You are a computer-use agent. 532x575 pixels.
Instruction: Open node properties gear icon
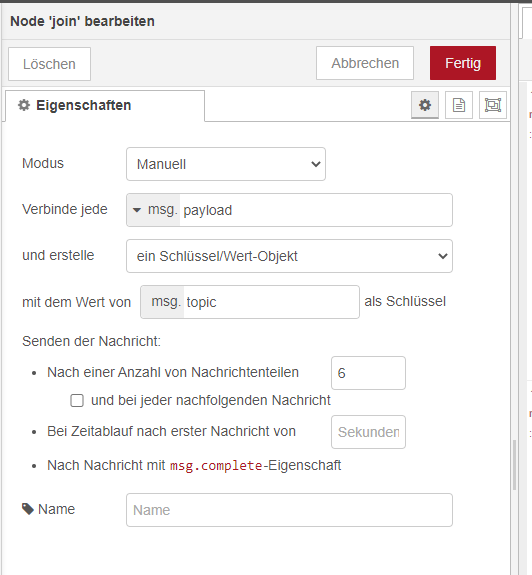pyautogui.click(x=425, y=105)
